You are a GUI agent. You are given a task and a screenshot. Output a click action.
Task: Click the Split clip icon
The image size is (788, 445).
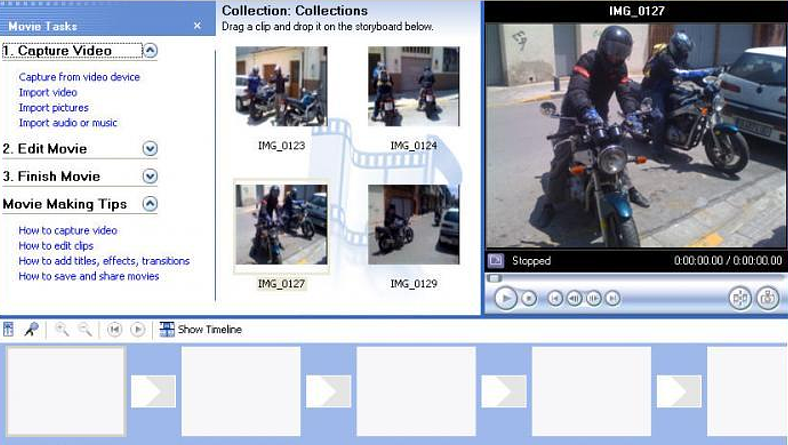pyautogui.click(x=740, y=298)
